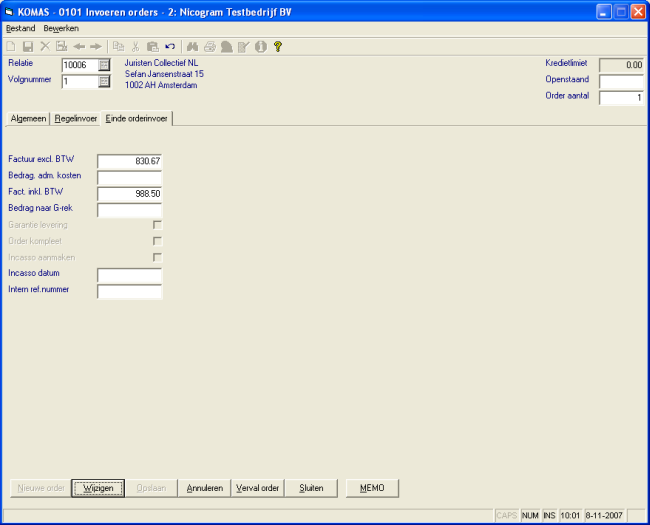650x525 pixels.
Task: Click the Wijzigen button
Action: click(x=98, y=488)
